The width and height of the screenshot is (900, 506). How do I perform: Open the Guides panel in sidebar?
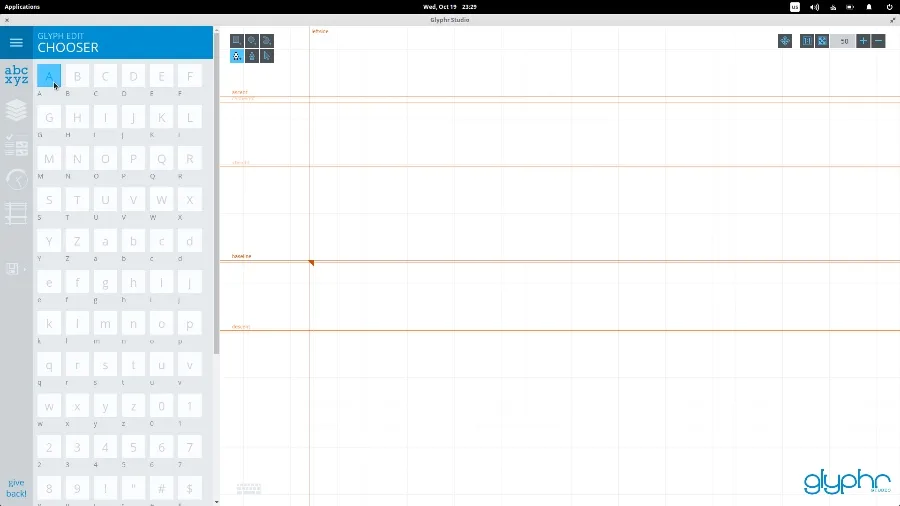[x=16, y=213]
